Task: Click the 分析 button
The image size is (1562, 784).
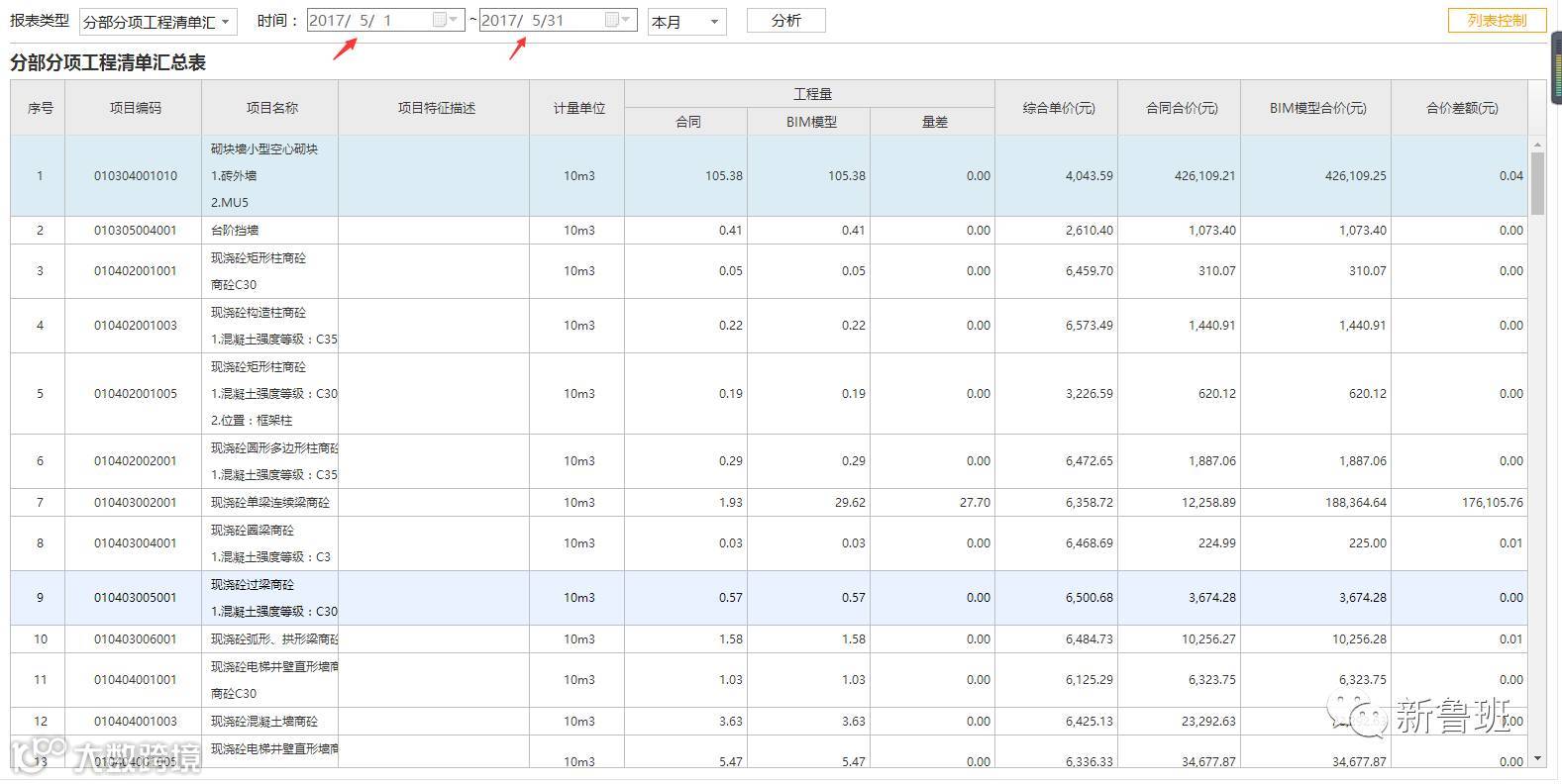Action: pyautogui.click(x=785, y=21)
